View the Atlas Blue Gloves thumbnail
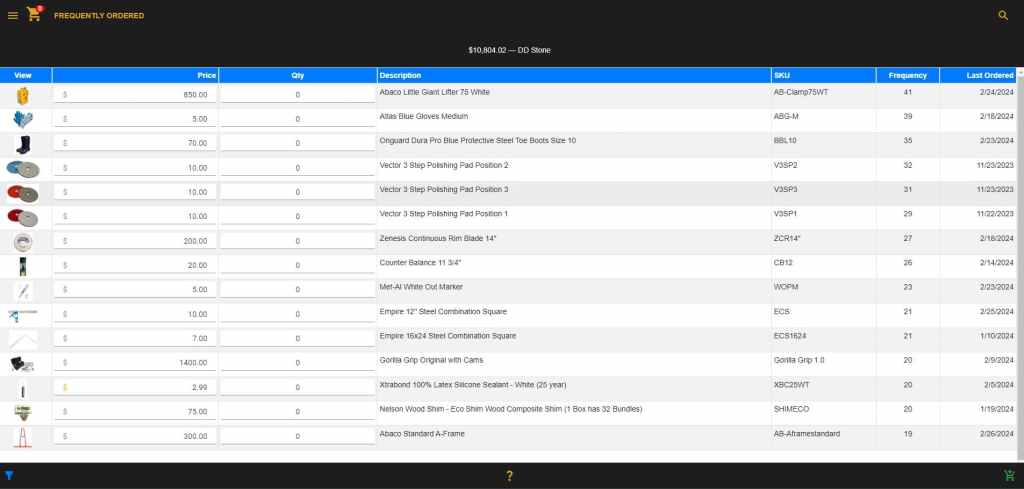Viewport: 1024px width, 489px height. (x=24, y=119)
